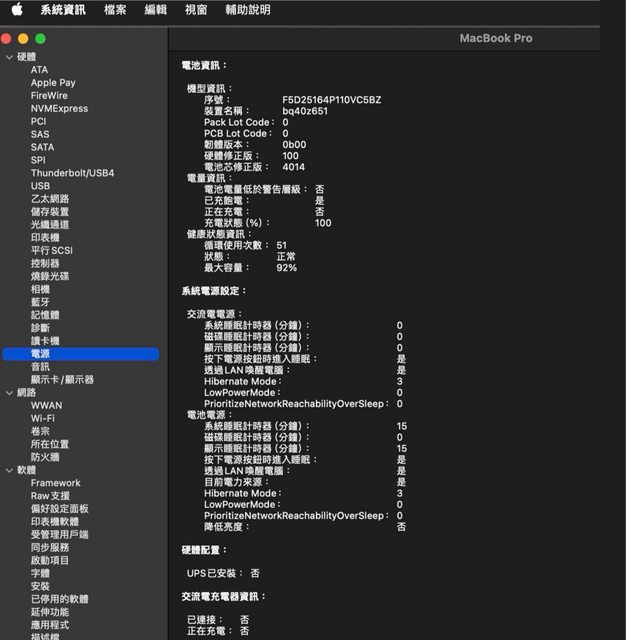The height and width of the screenshot is (640, 626).
Task: Select 印表機 in the sidebar
Action: 45,238
